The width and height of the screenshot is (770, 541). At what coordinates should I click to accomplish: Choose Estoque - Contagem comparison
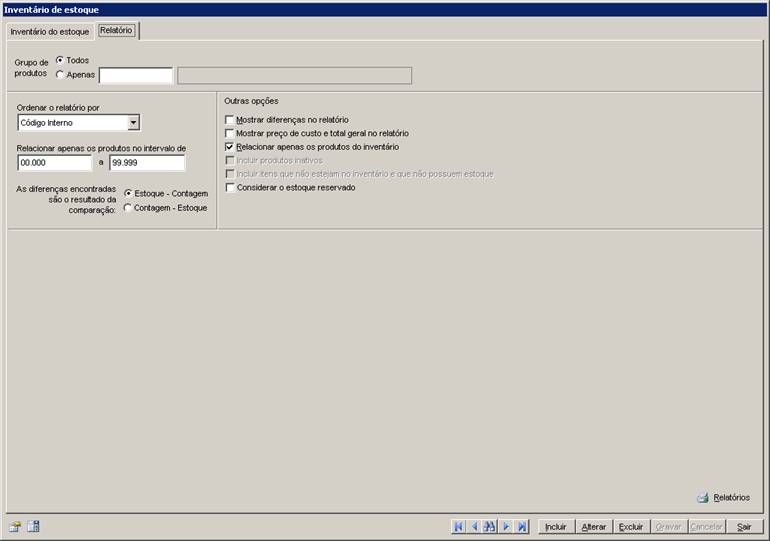(128, 193)
